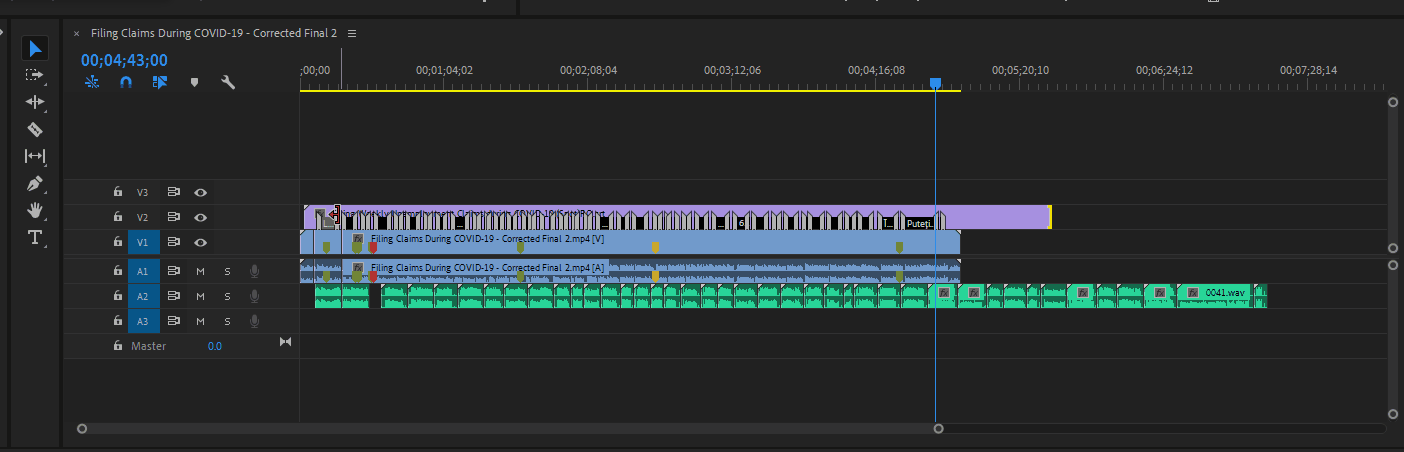Select the Filing Claims During COVID-19 sequence tab
Screen dimensions: 1404x452
[x=214, y=33]
